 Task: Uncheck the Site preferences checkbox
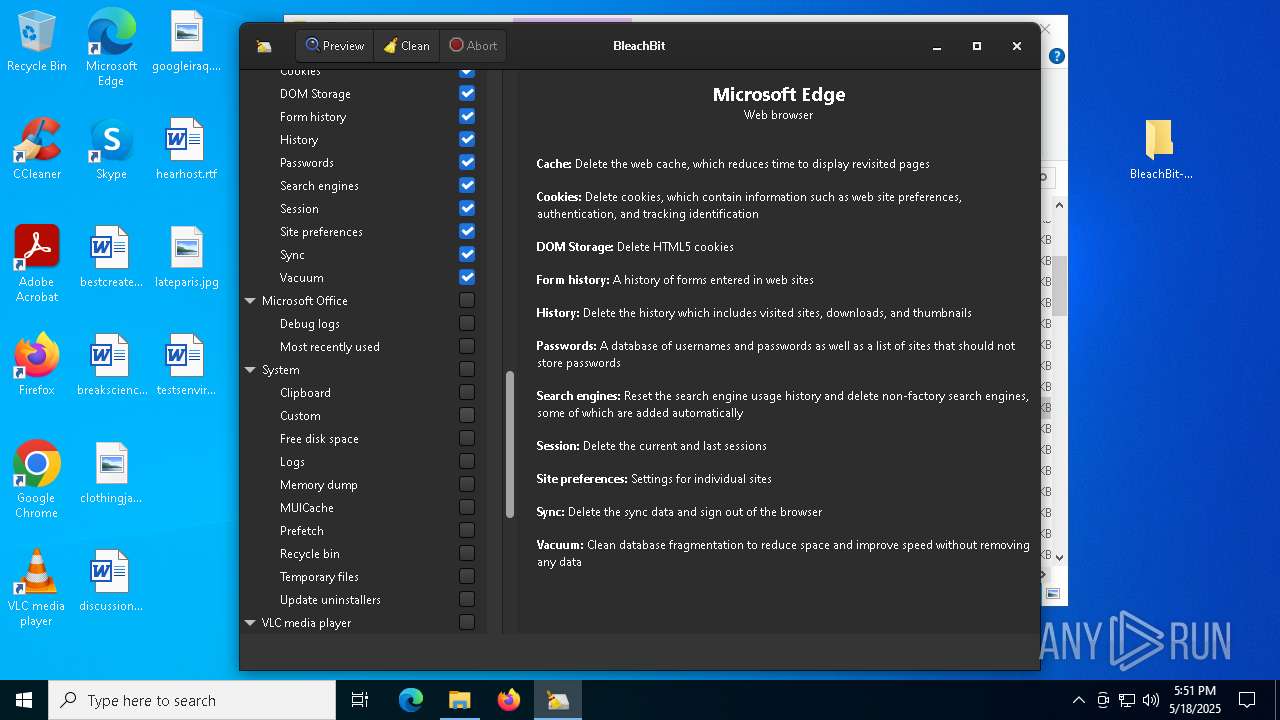pyautogui.click(x=467, y=231)
